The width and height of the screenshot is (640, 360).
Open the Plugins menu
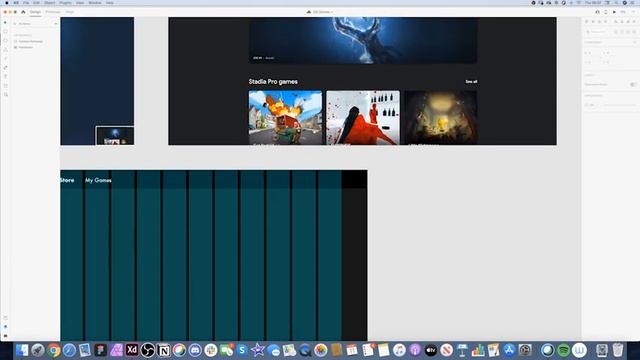pos(65,2)
